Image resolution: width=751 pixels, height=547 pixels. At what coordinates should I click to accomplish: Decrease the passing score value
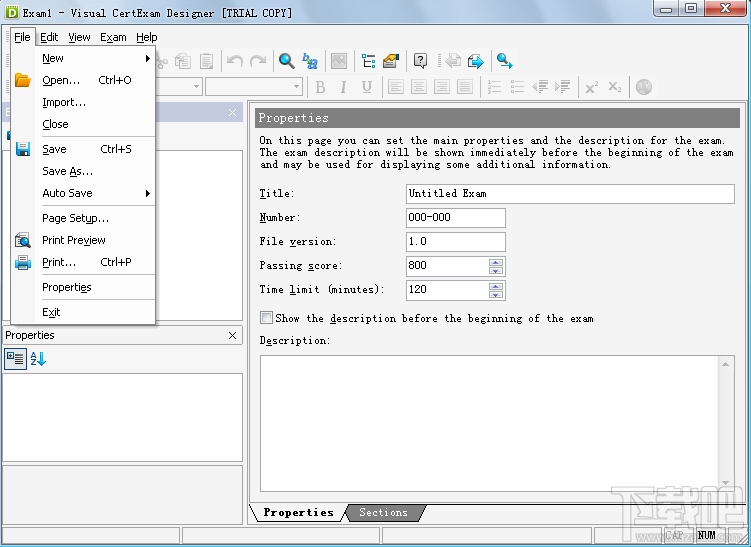(x=496, y=271)
